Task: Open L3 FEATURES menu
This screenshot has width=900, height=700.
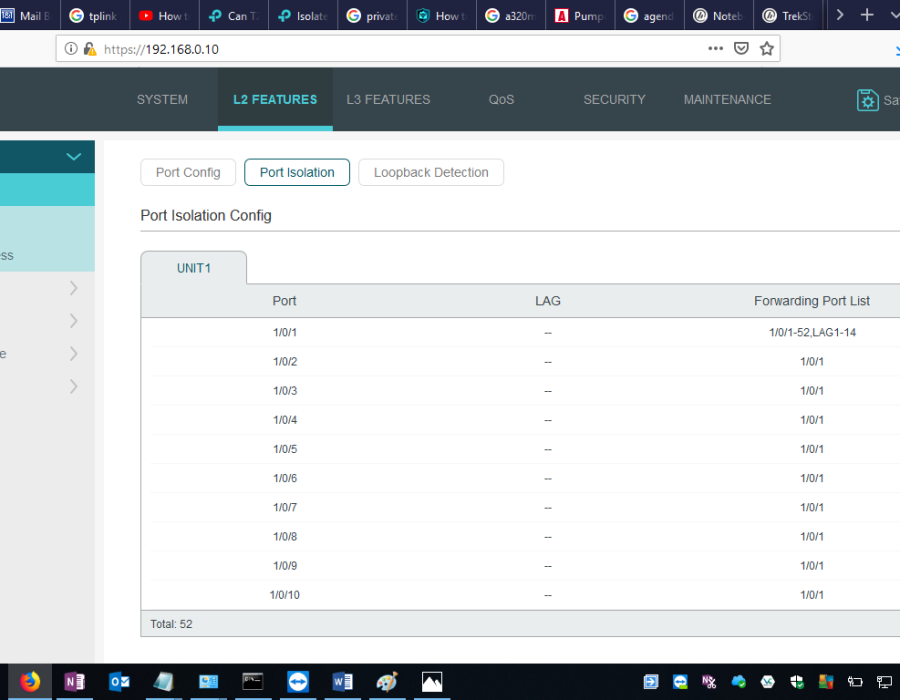Action: click(x=388, y=99)
